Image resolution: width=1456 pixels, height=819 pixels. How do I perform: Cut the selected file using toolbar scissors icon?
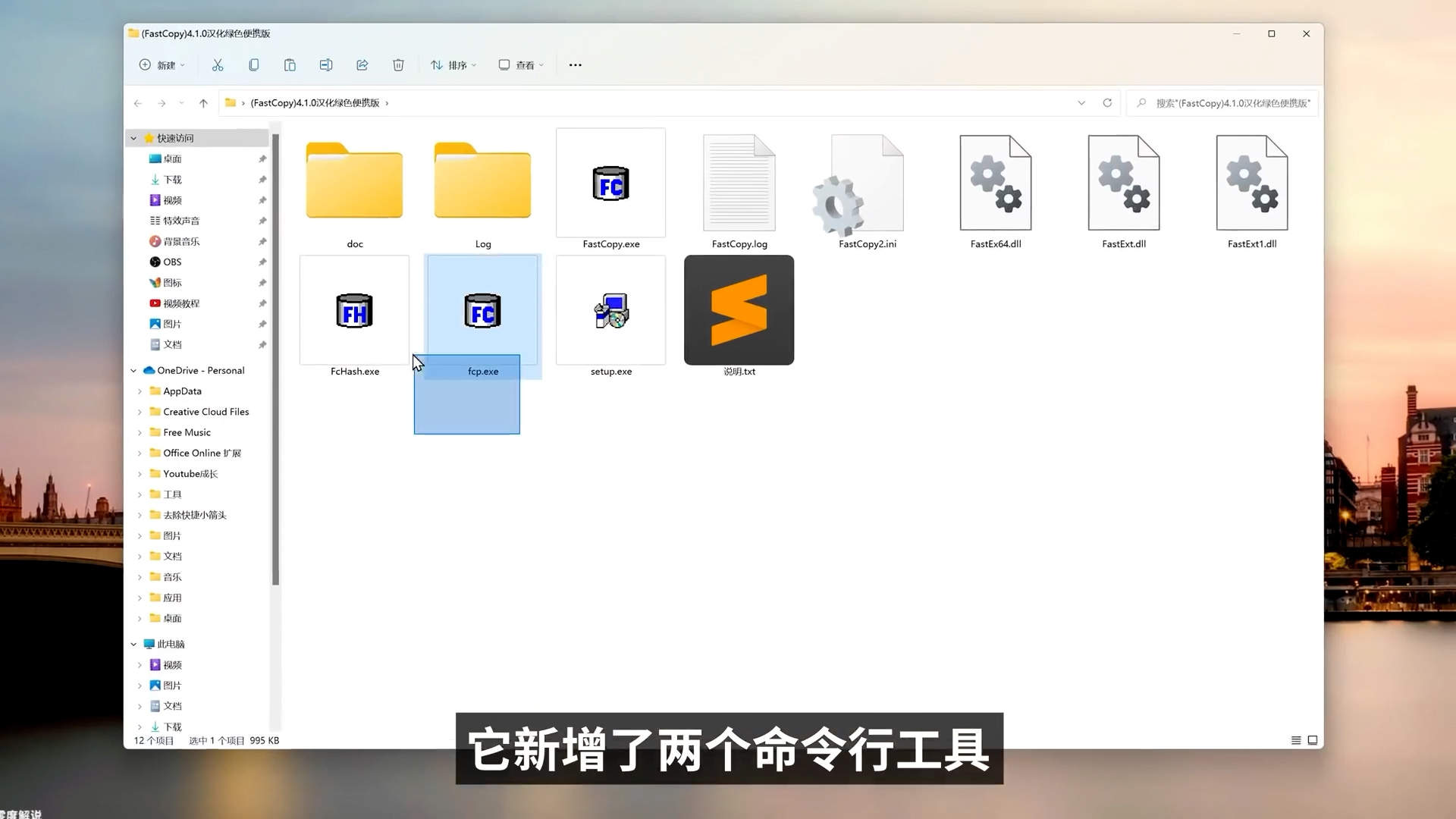tap(218, 65)
